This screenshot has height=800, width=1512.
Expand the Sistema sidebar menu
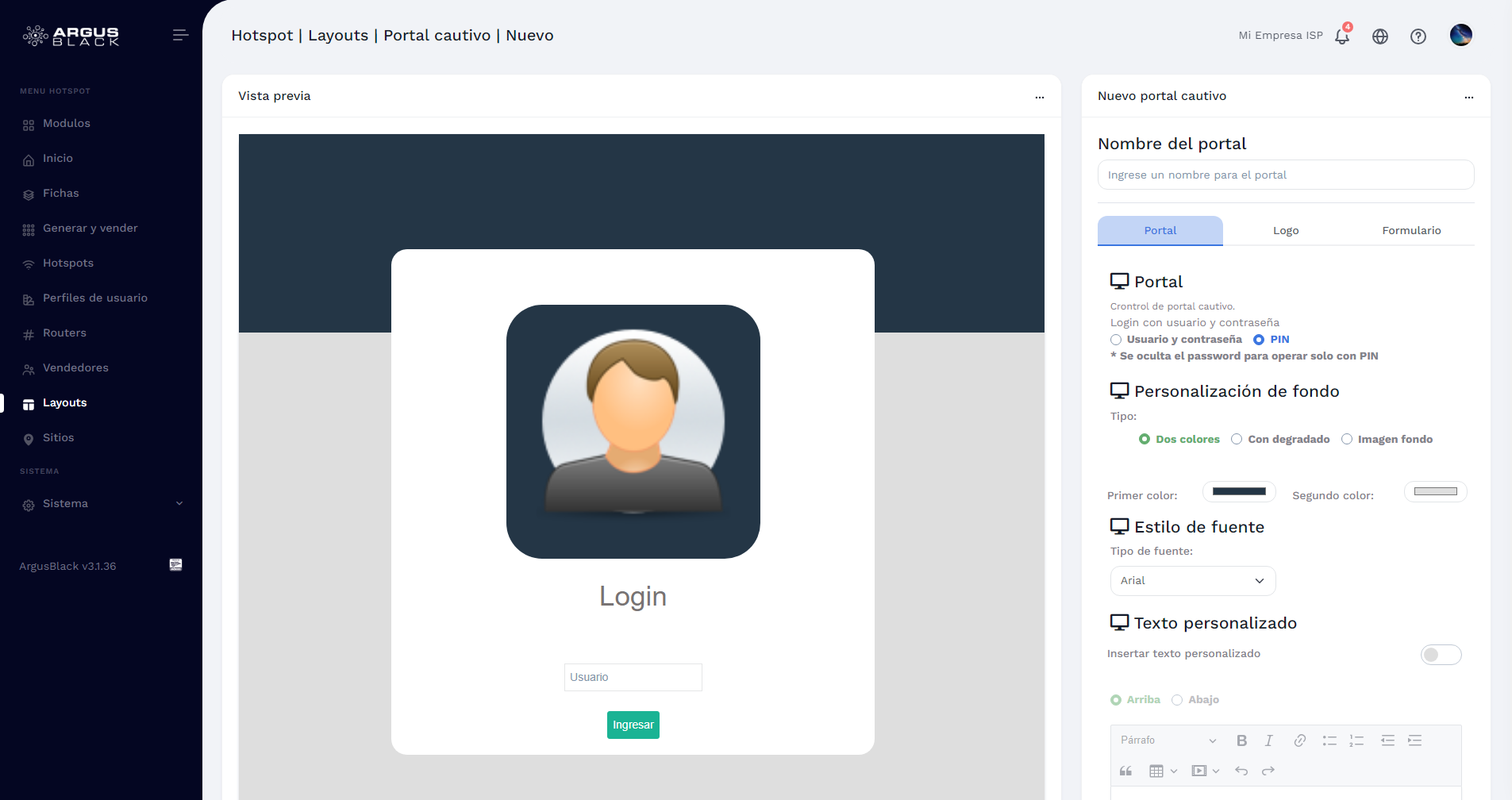(x=65, y=503)
